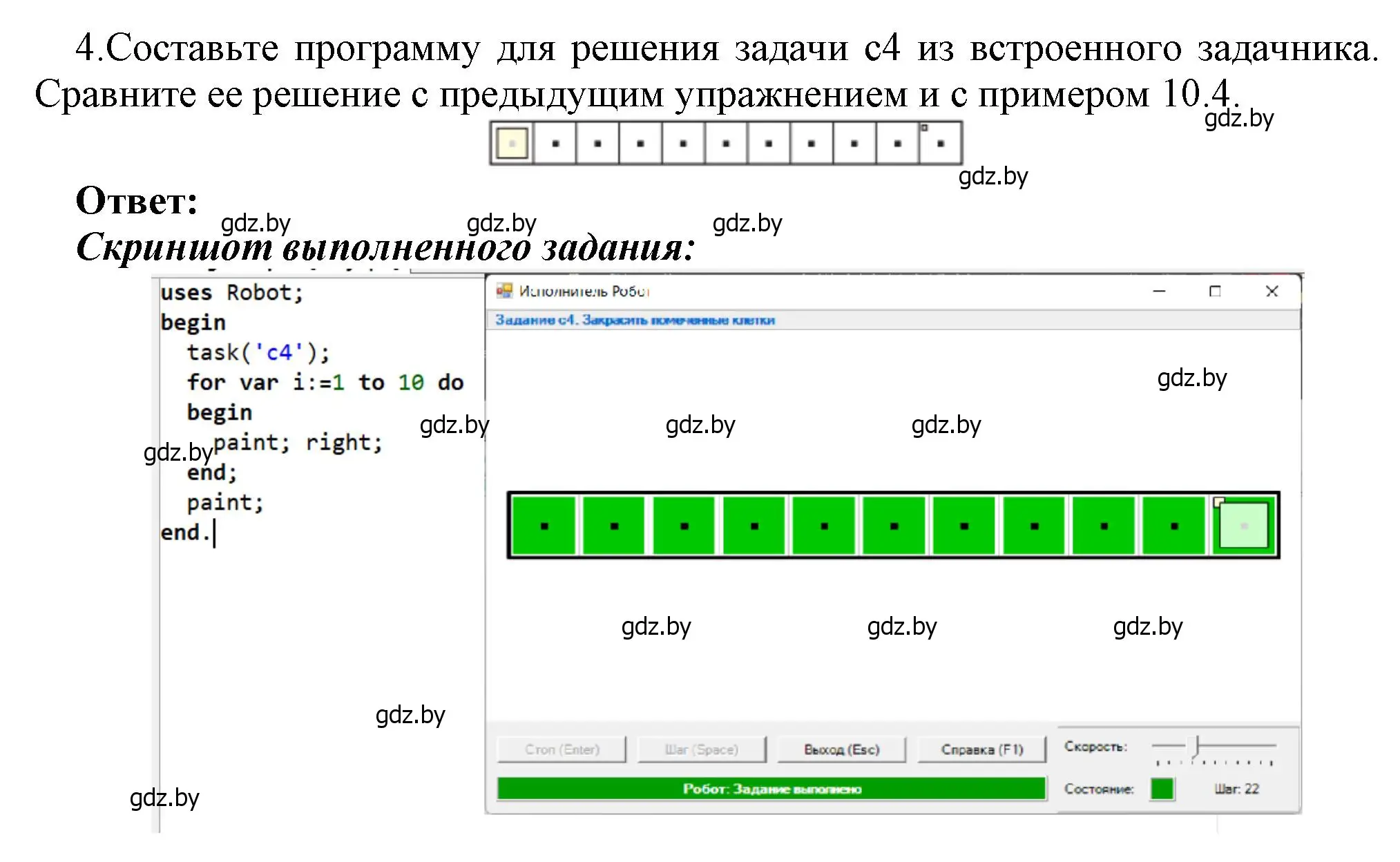Viewport: 1400px width, 862px height.
Task: Click the robot's final light-green cell
Action: (1244, 526)
